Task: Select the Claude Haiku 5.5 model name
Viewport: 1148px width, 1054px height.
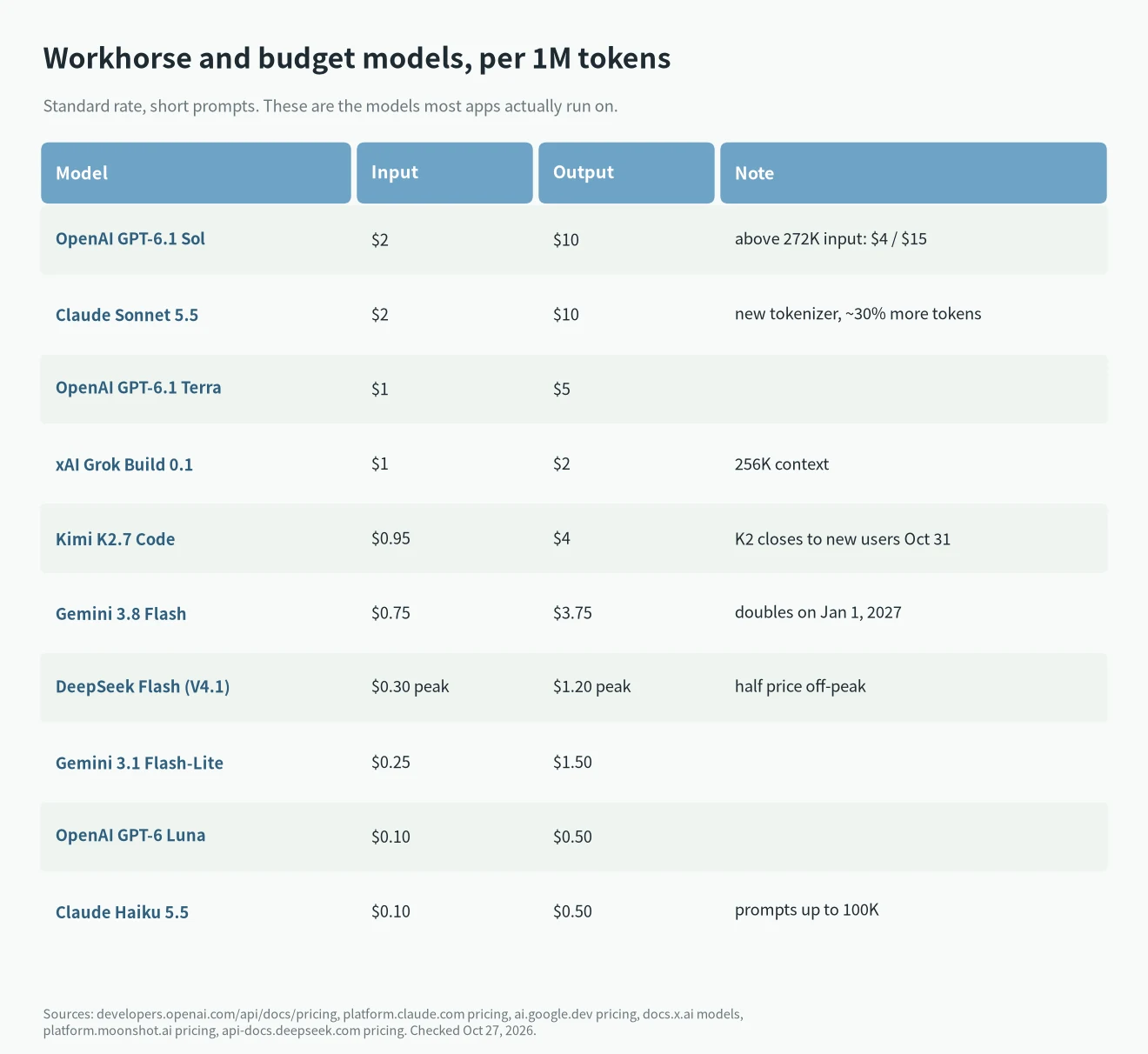Action: (x=122, y=912)
